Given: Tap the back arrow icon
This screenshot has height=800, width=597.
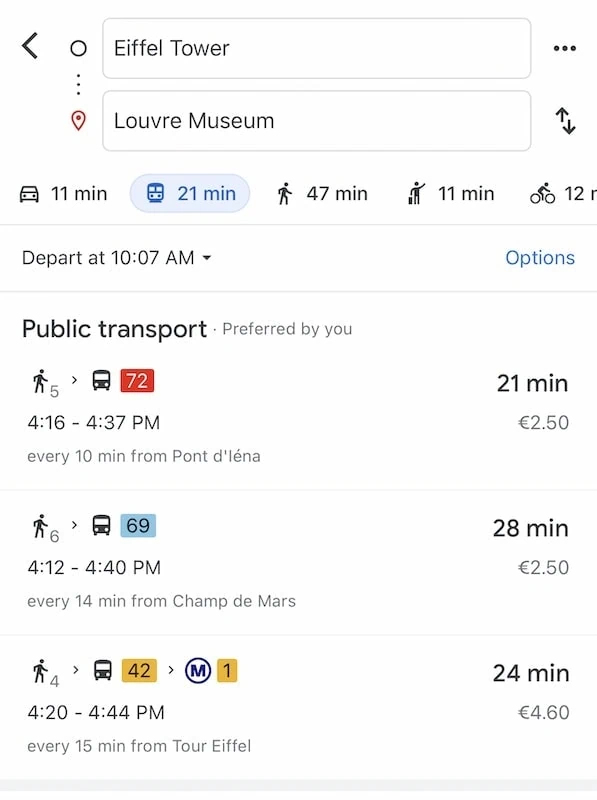Looking at the screenshot, I should point(30,46).
